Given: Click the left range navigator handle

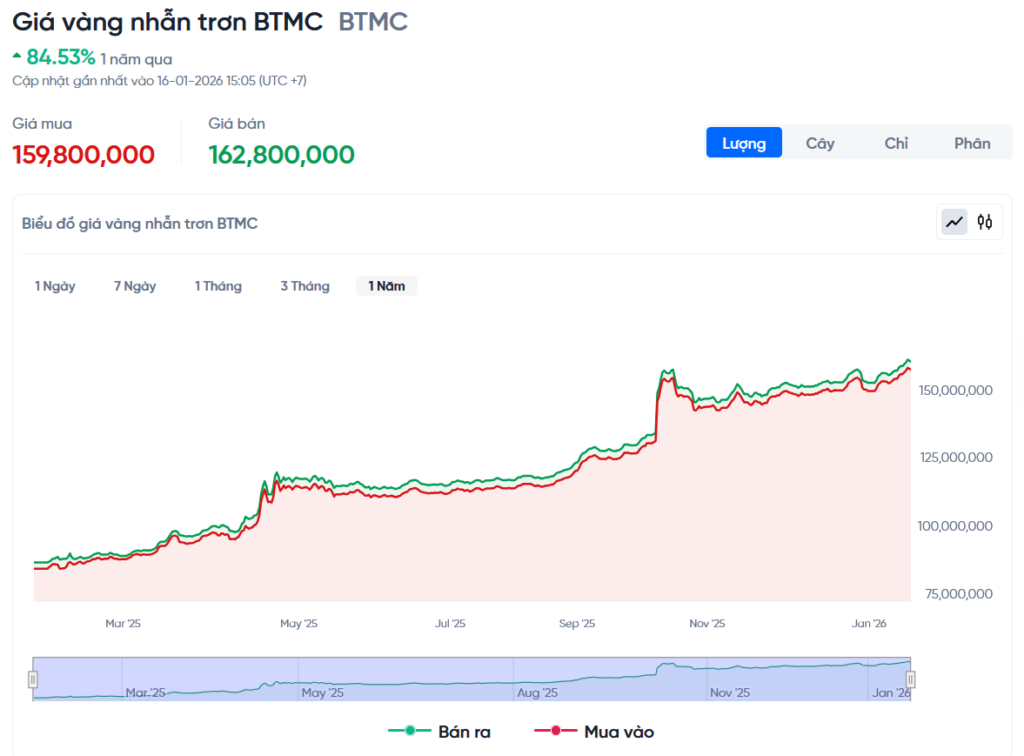Looking at the screenshot, I should (33, 680).
